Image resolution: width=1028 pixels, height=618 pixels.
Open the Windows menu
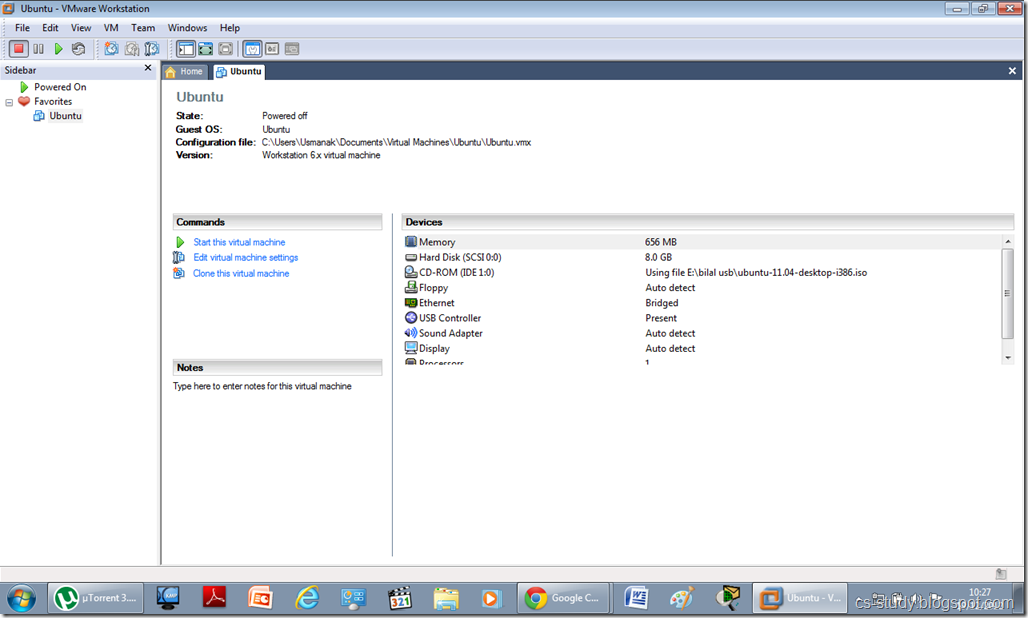[x=187, y=28]
